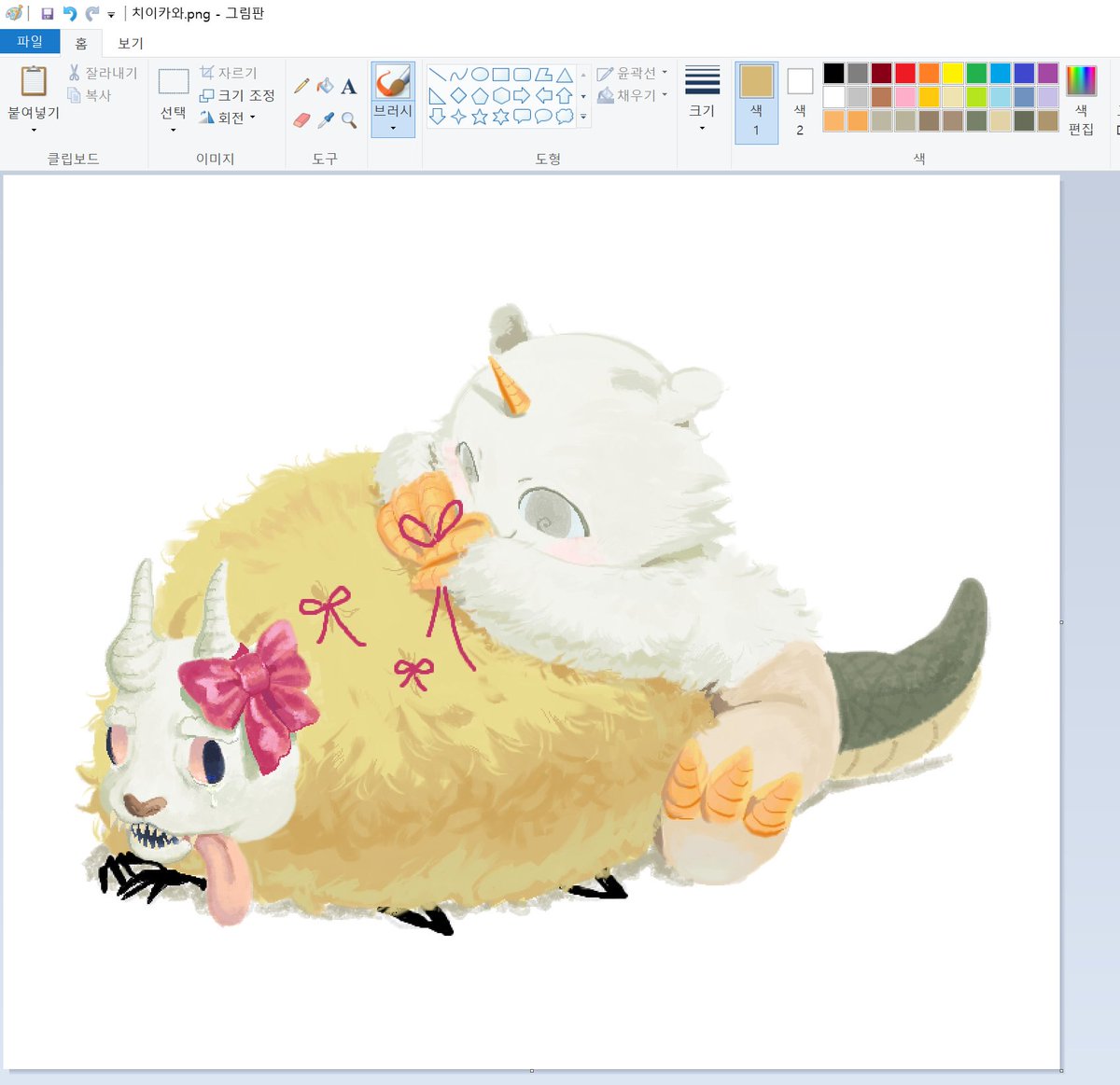Open the 채우기 (Fill) dropdown
This screenshot has height=1085, width=1120.
point(633,95)
